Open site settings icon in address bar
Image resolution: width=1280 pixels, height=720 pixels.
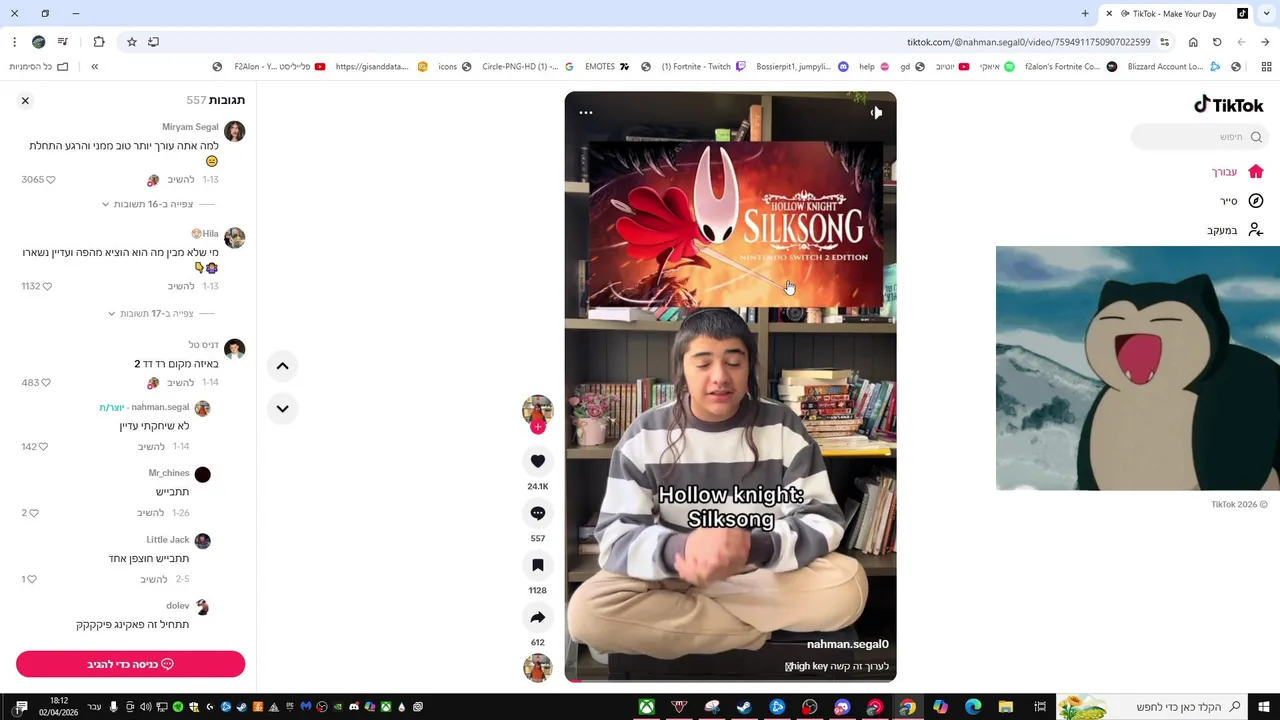point(1165,42)
